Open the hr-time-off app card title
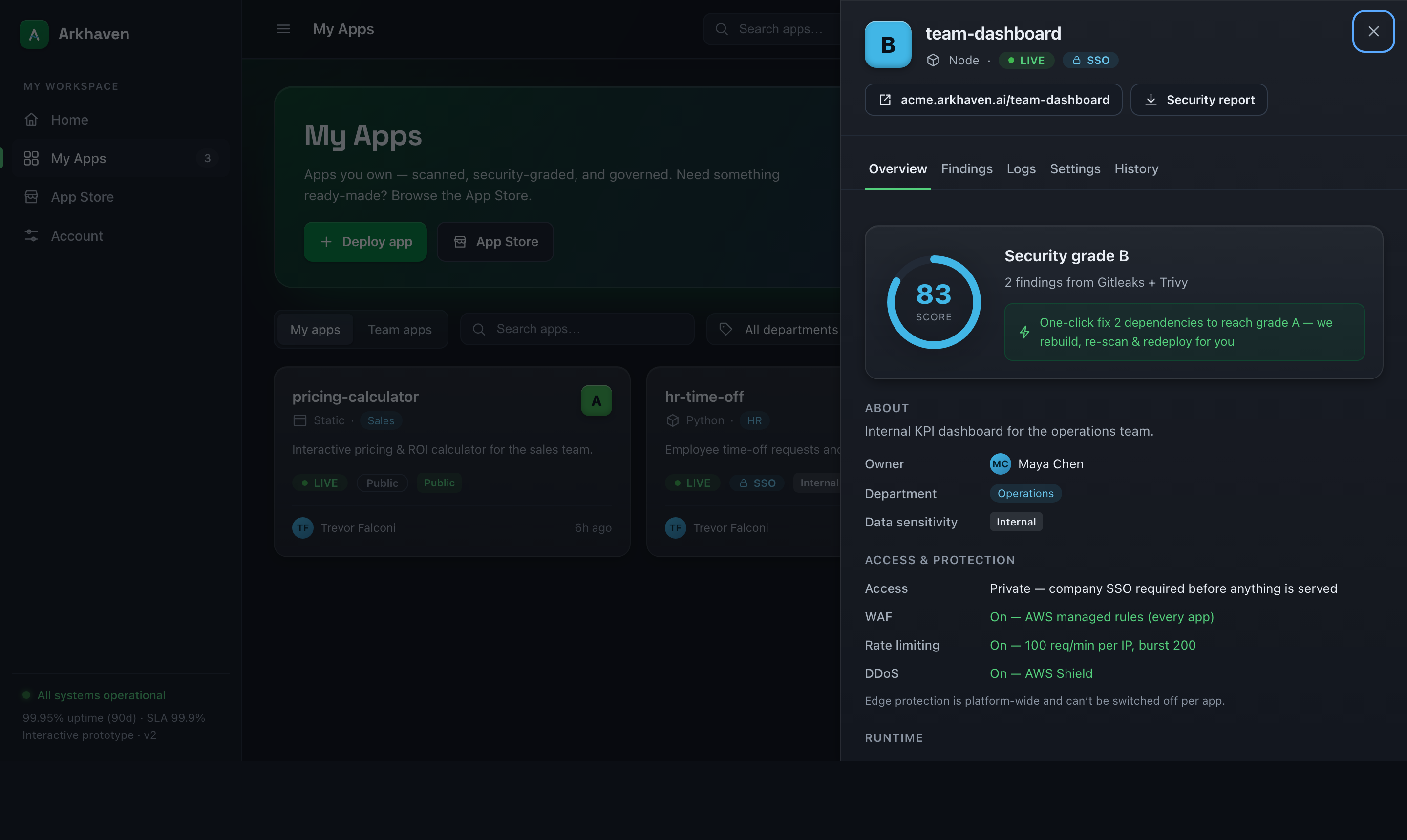This screenshot has width=1407, height=840. click(704, 397)
